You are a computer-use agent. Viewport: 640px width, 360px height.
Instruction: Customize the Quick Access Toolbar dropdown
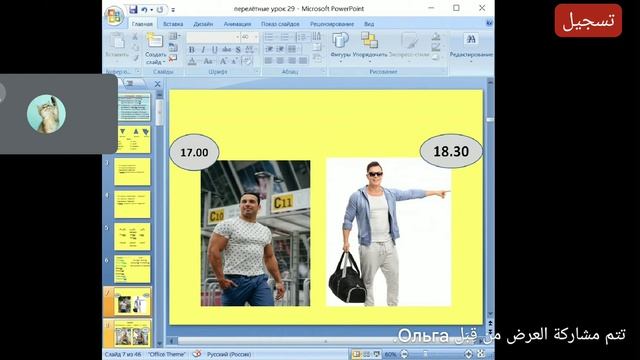click(173, 9)
